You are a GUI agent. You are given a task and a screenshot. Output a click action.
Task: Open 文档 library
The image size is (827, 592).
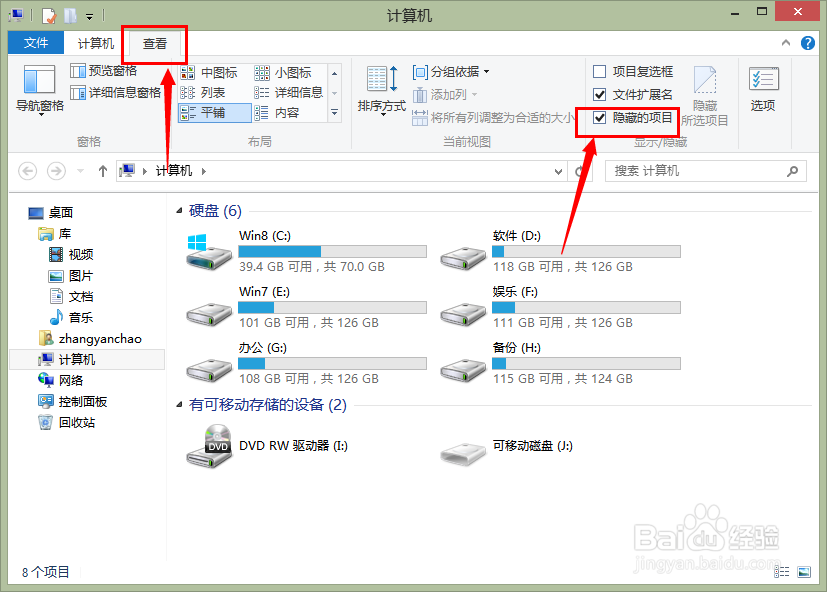71,297
